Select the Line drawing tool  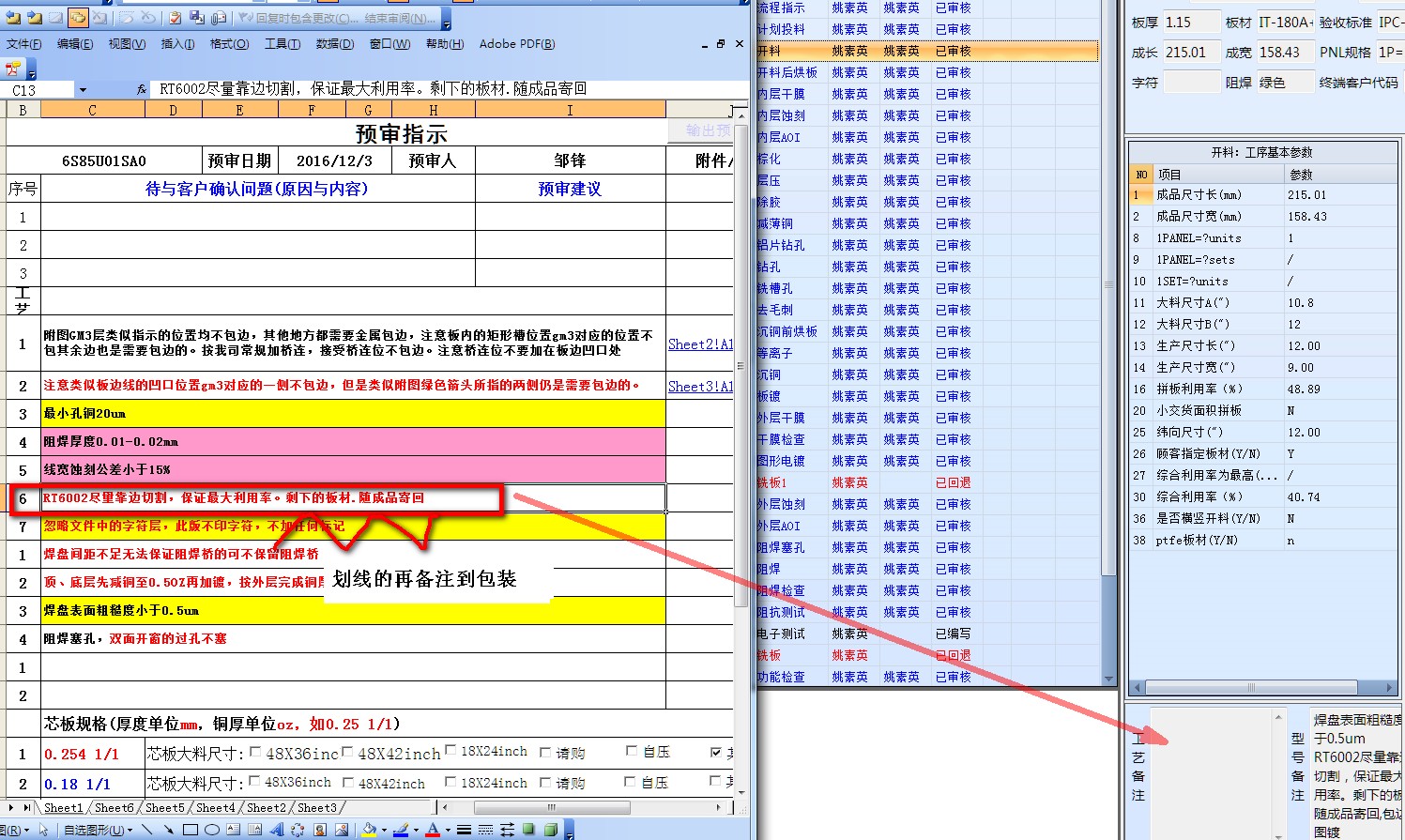click(x=146, y=829)
